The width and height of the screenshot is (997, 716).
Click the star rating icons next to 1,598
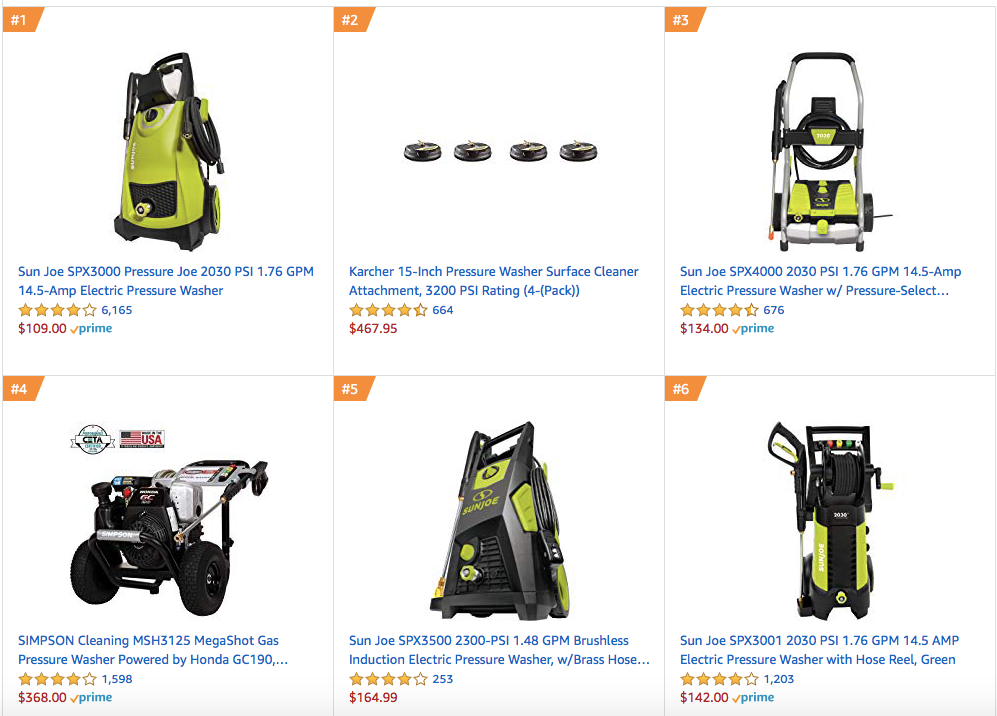point(57,679)
